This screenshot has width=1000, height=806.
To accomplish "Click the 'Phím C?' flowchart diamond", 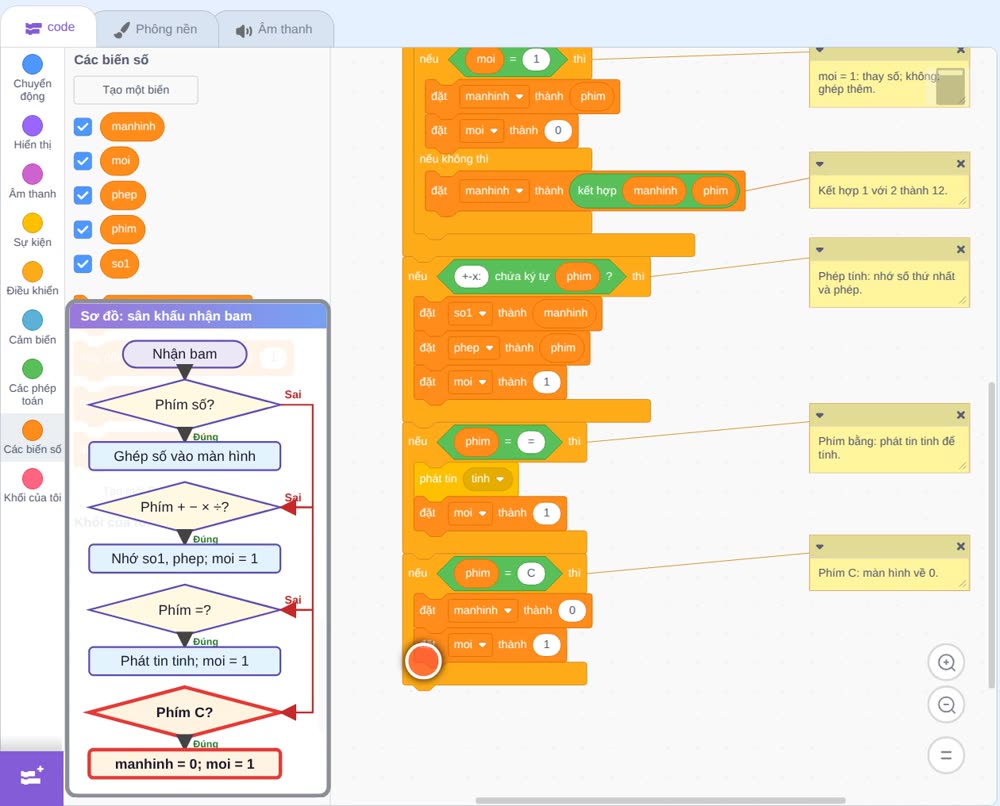I will tap(184, 712).
